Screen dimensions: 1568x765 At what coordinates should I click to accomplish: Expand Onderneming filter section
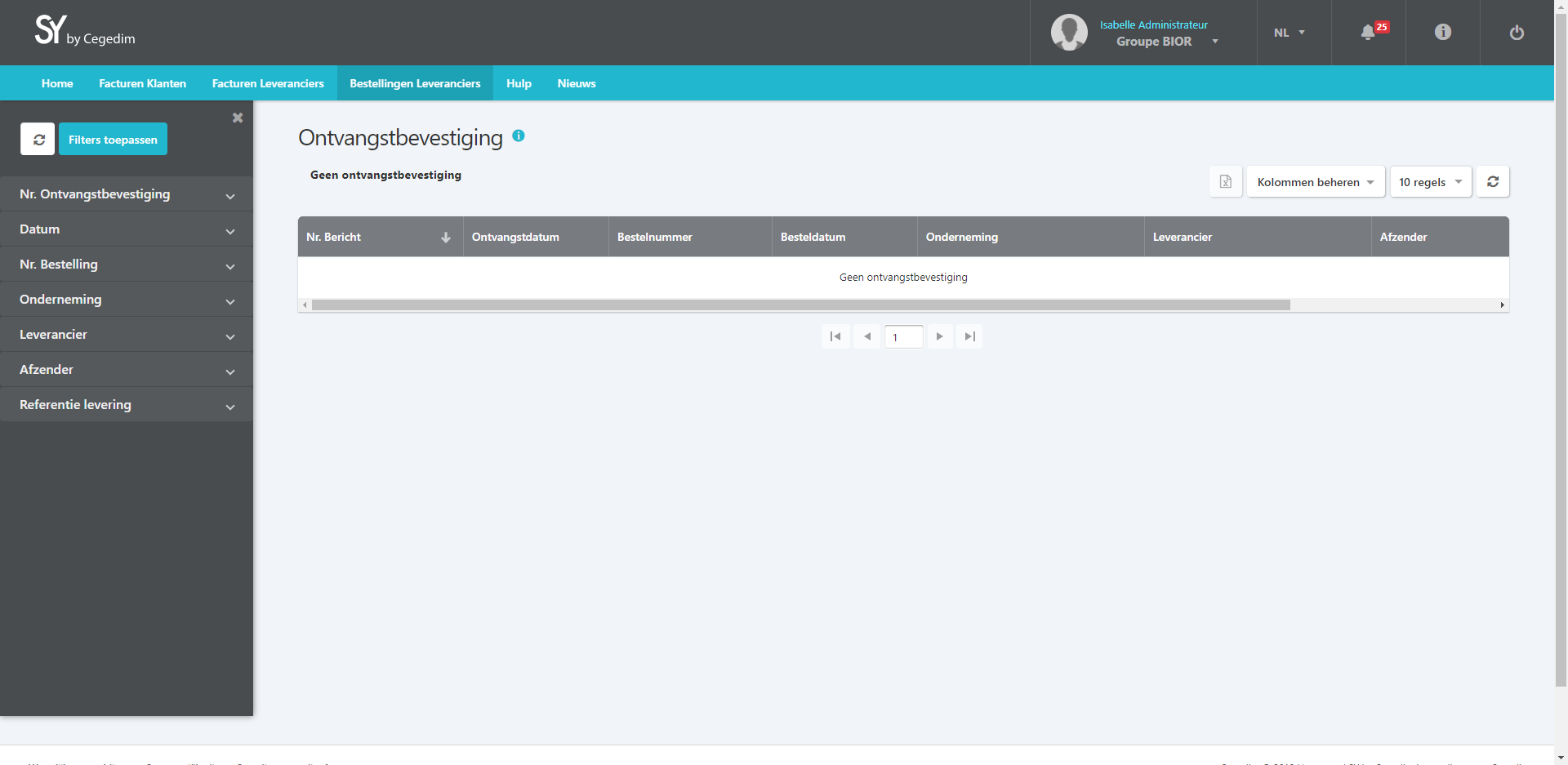pyautogui.click(x=127, y=300)
